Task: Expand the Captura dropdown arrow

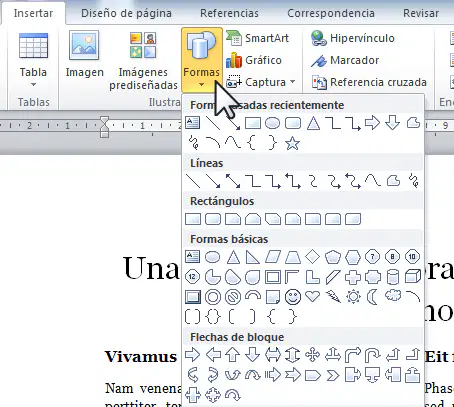Action: pos(293,82)
